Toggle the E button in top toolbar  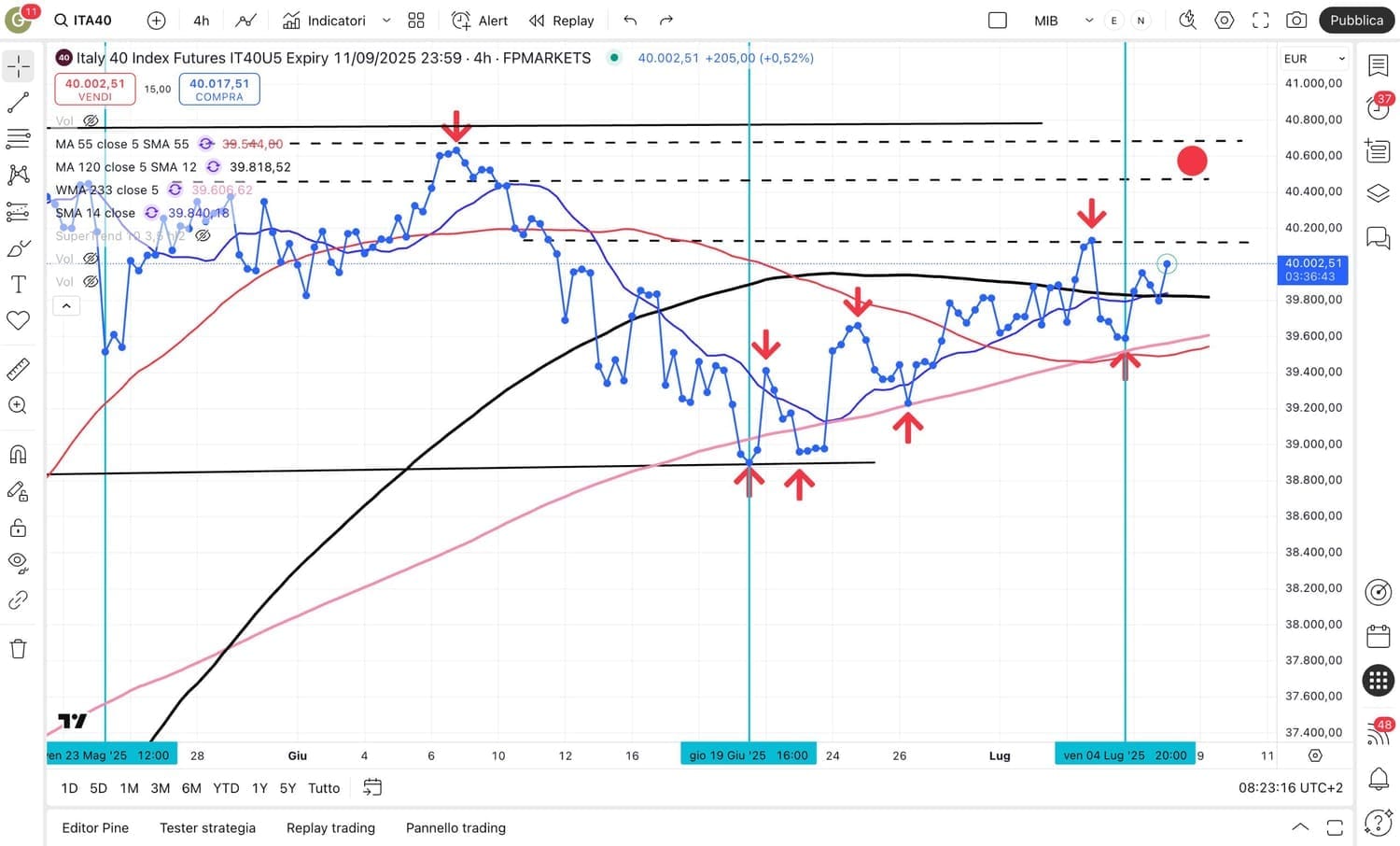(1113, 21)
